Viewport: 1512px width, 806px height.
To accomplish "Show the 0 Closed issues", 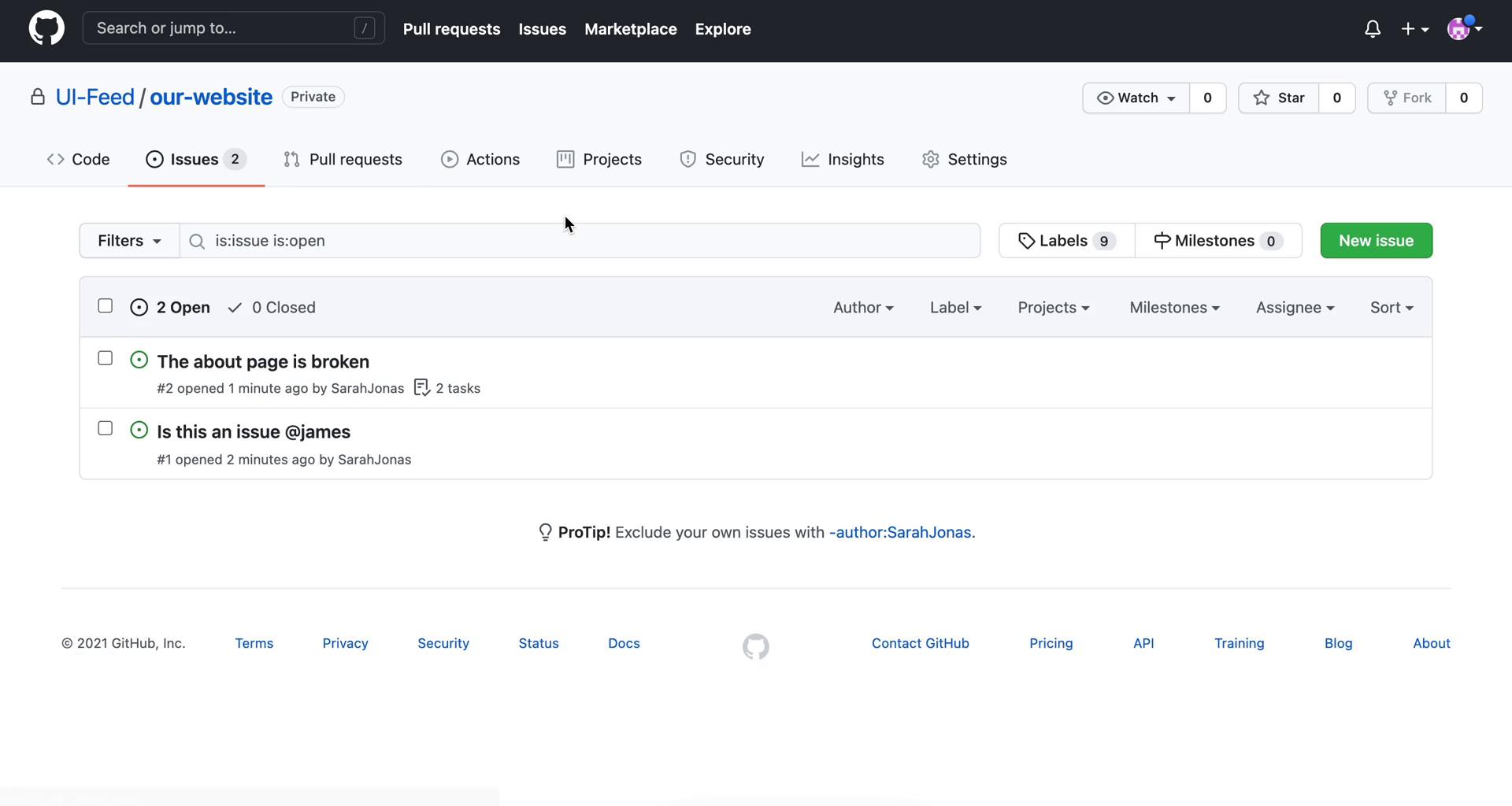I will pos(272,308).
